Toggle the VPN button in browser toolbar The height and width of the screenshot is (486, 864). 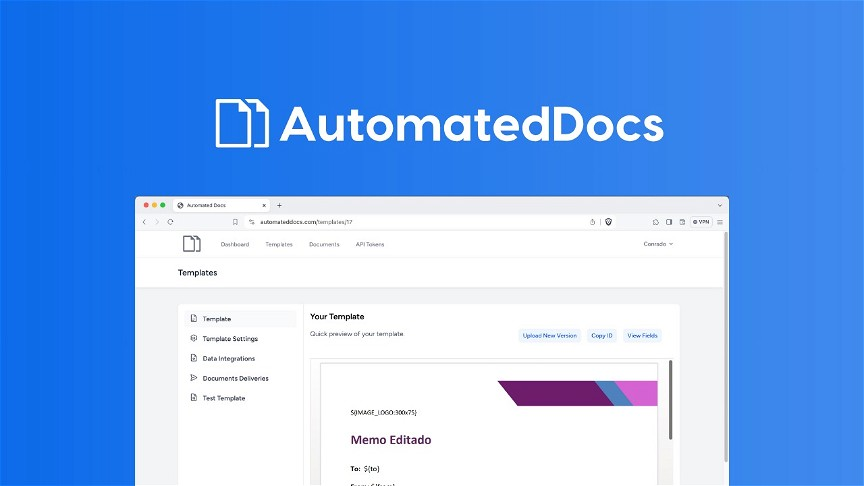tap(701, 222)
